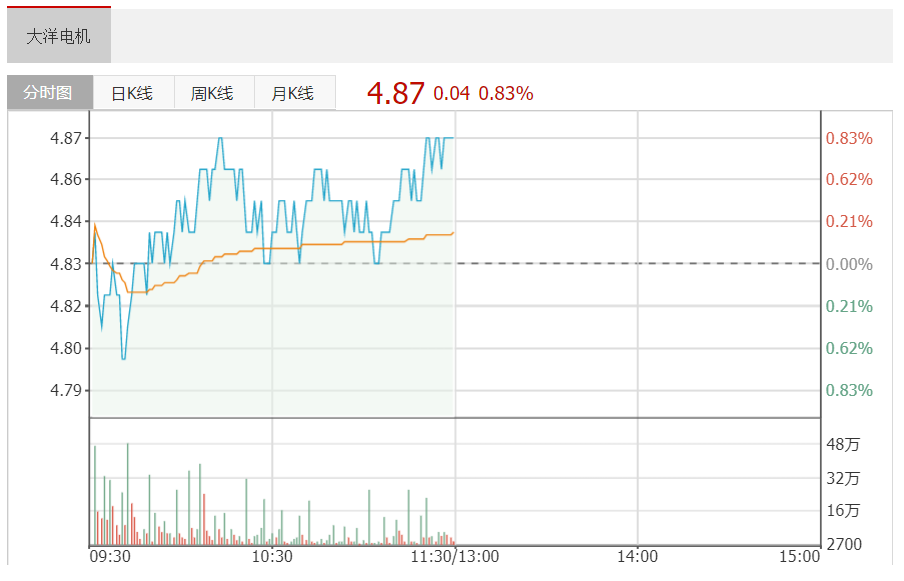
Task: Click the 4.82 price axis label
Action: tap(66, 306)
